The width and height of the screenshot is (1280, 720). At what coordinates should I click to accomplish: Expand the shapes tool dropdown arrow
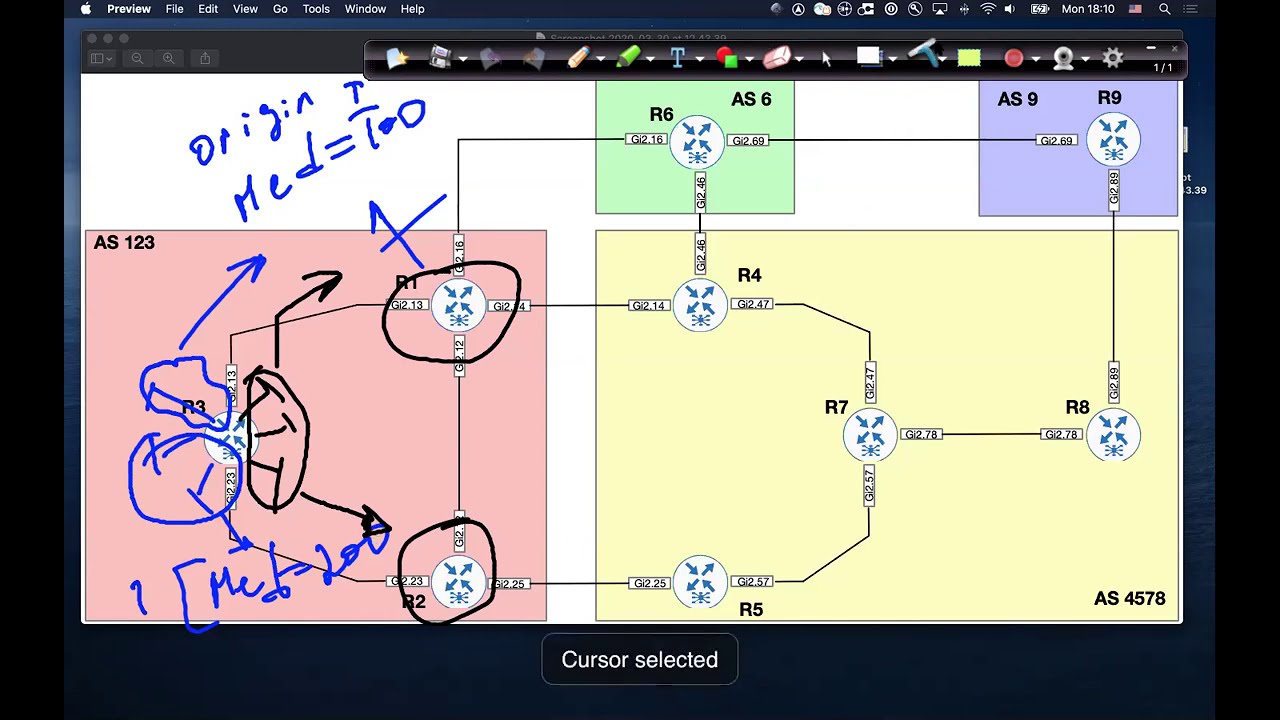(749, 60)
